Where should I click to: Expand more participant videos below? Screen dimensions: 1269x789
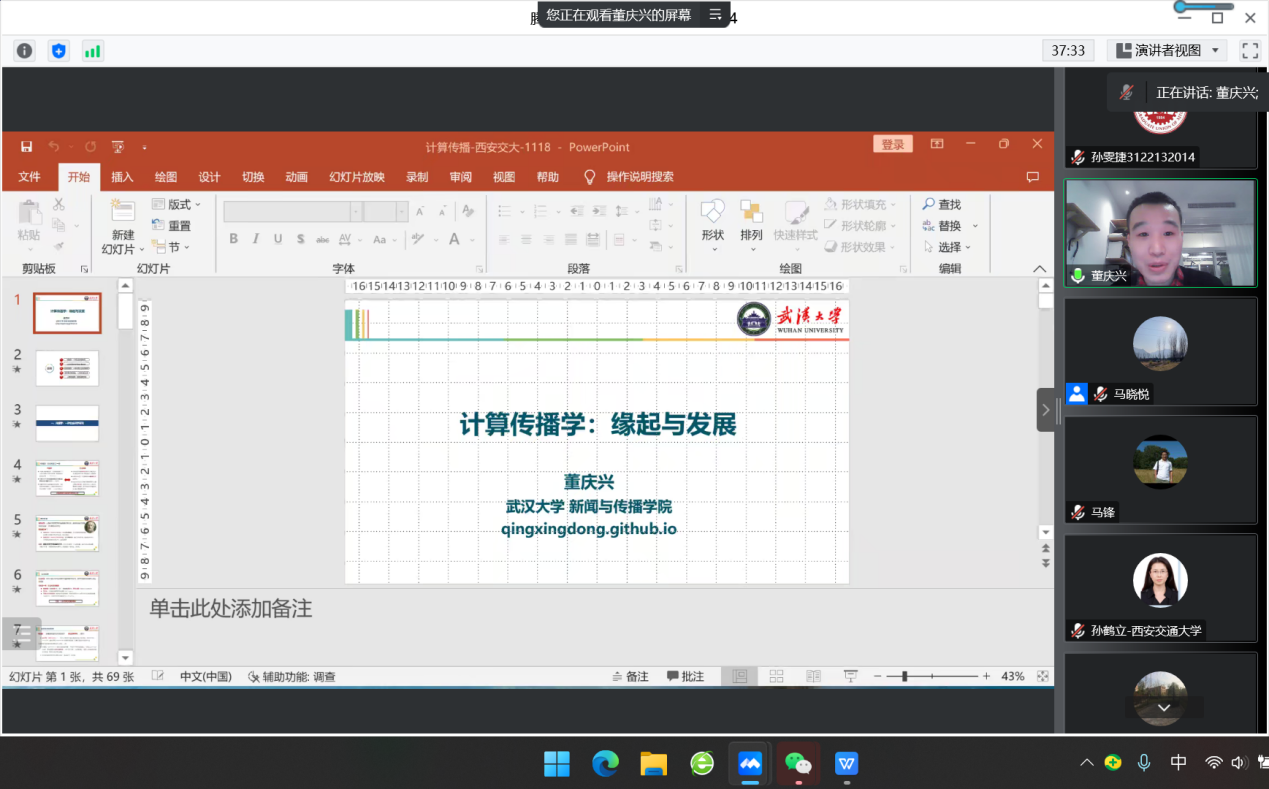tap(1164, 707)
